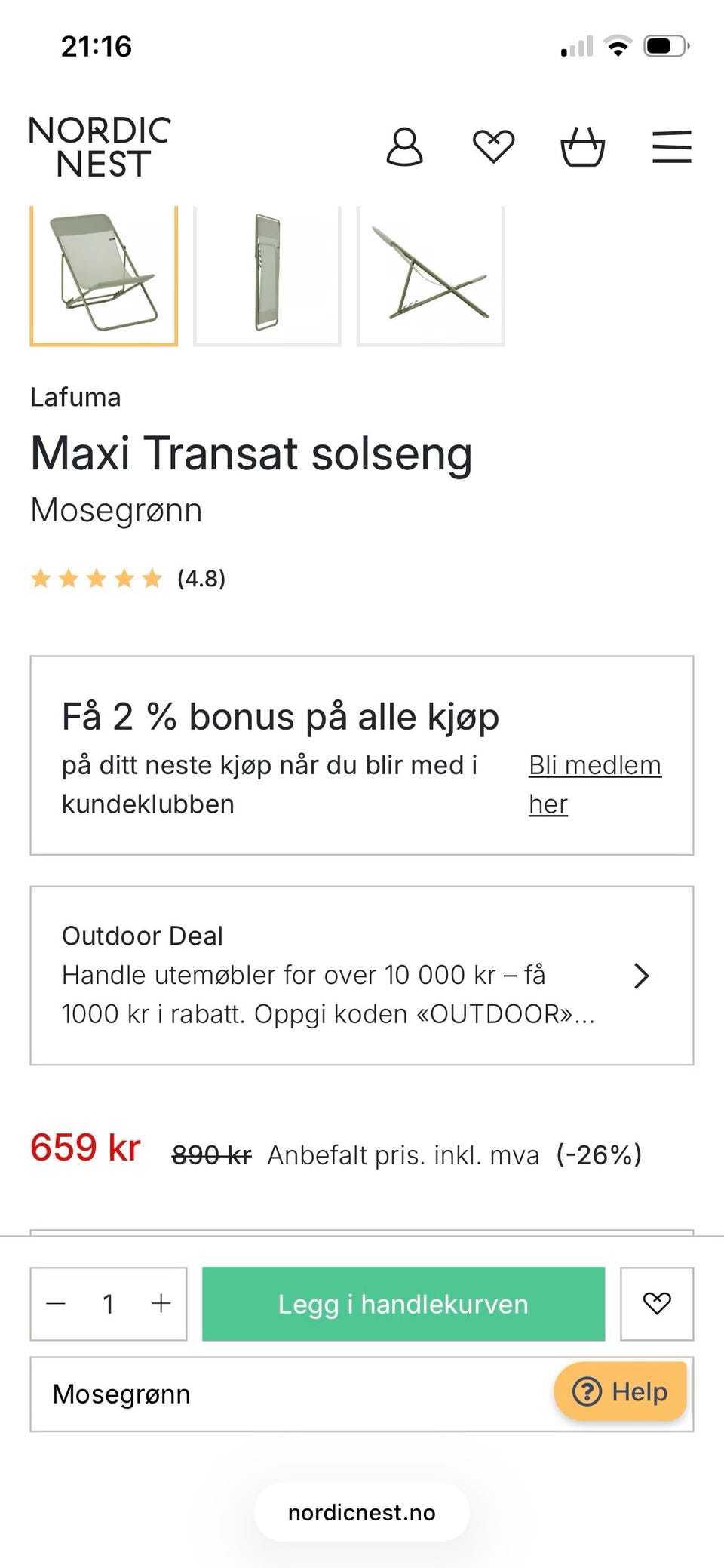
Task: Increase quantity with the plus button
Action: tap(161, 1304)
